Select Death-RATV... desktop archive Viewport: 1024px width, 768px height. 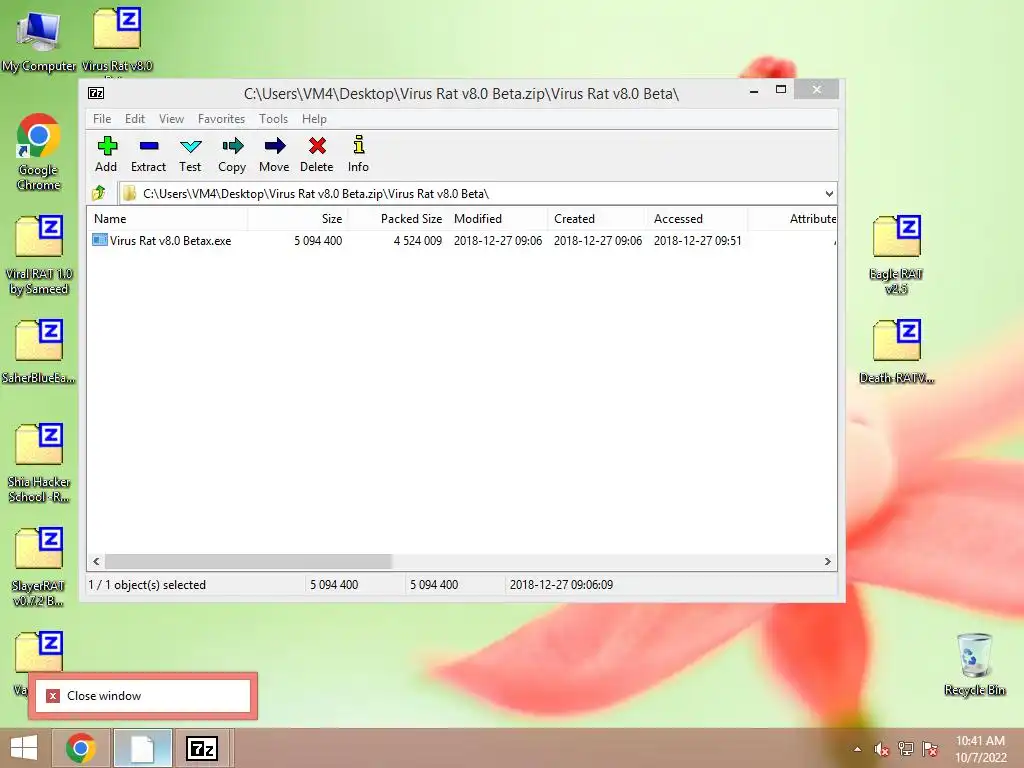897,351
